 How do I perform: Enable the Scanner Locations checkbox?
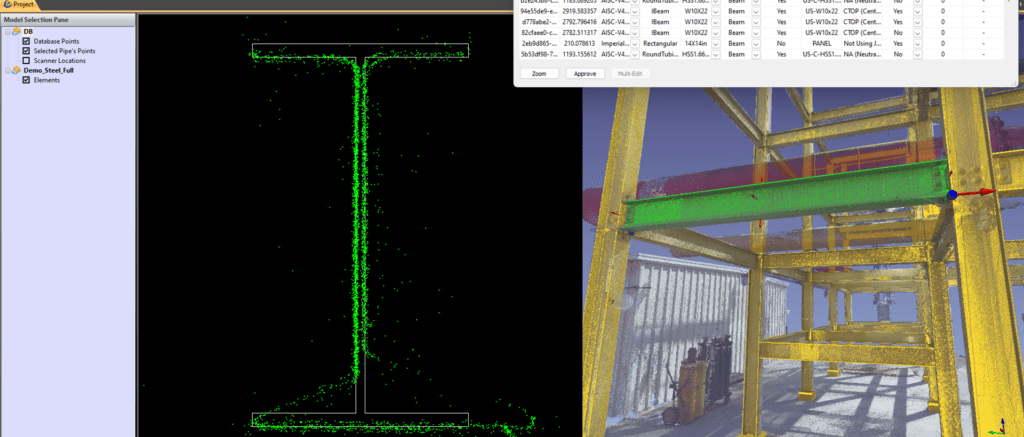click(26, 61)
